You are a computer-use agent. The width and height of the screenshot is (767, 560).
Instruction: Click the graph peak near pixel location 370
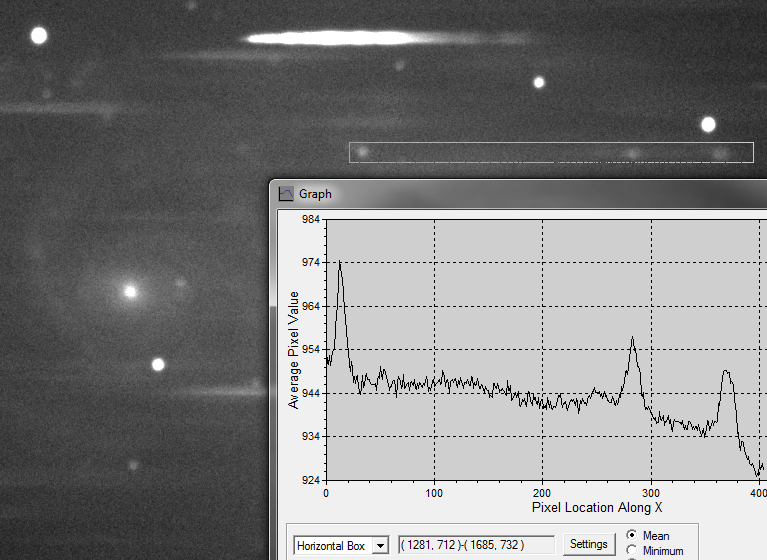(726, 373)
